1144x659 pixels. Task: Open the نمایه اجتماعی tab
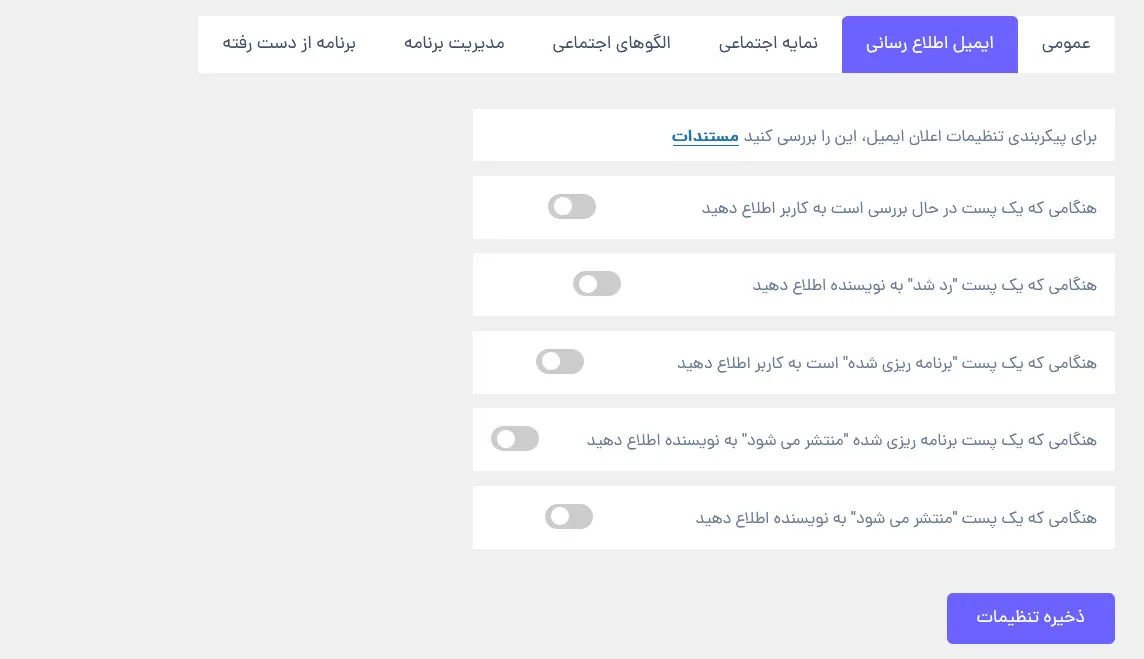point(768,44)
